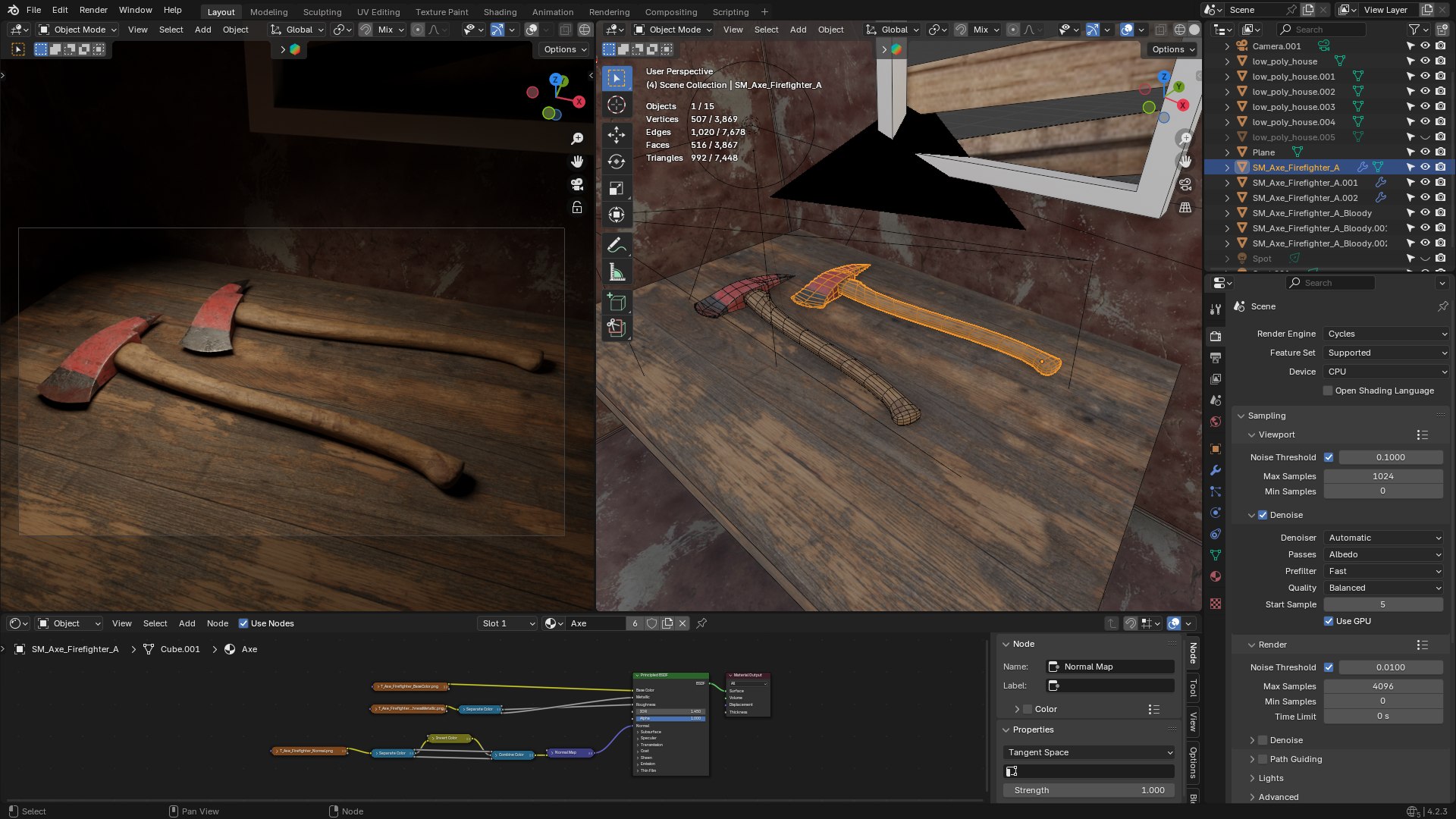Viewport: 1456px width, 819px height.
Task: Select the Cursor tool in right viewport toolbar
Action: (x=617, y=105)
